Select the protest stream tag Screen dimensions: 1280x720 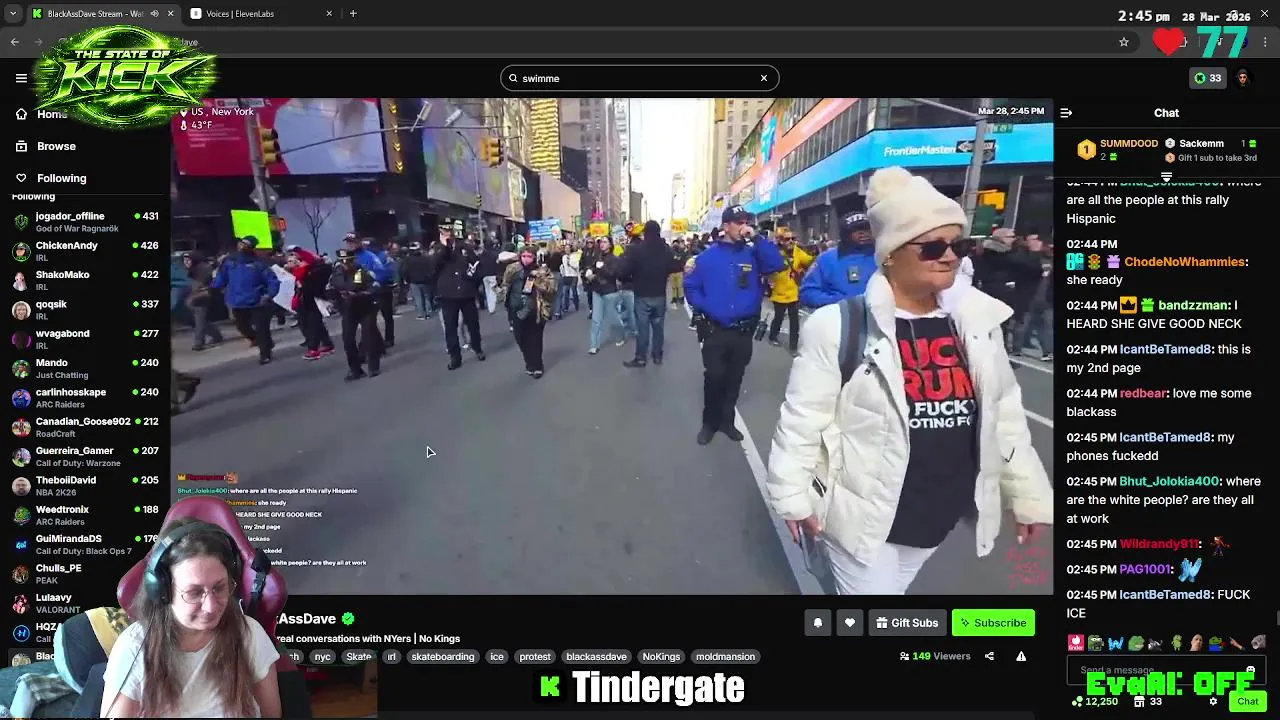pos(535,657)
